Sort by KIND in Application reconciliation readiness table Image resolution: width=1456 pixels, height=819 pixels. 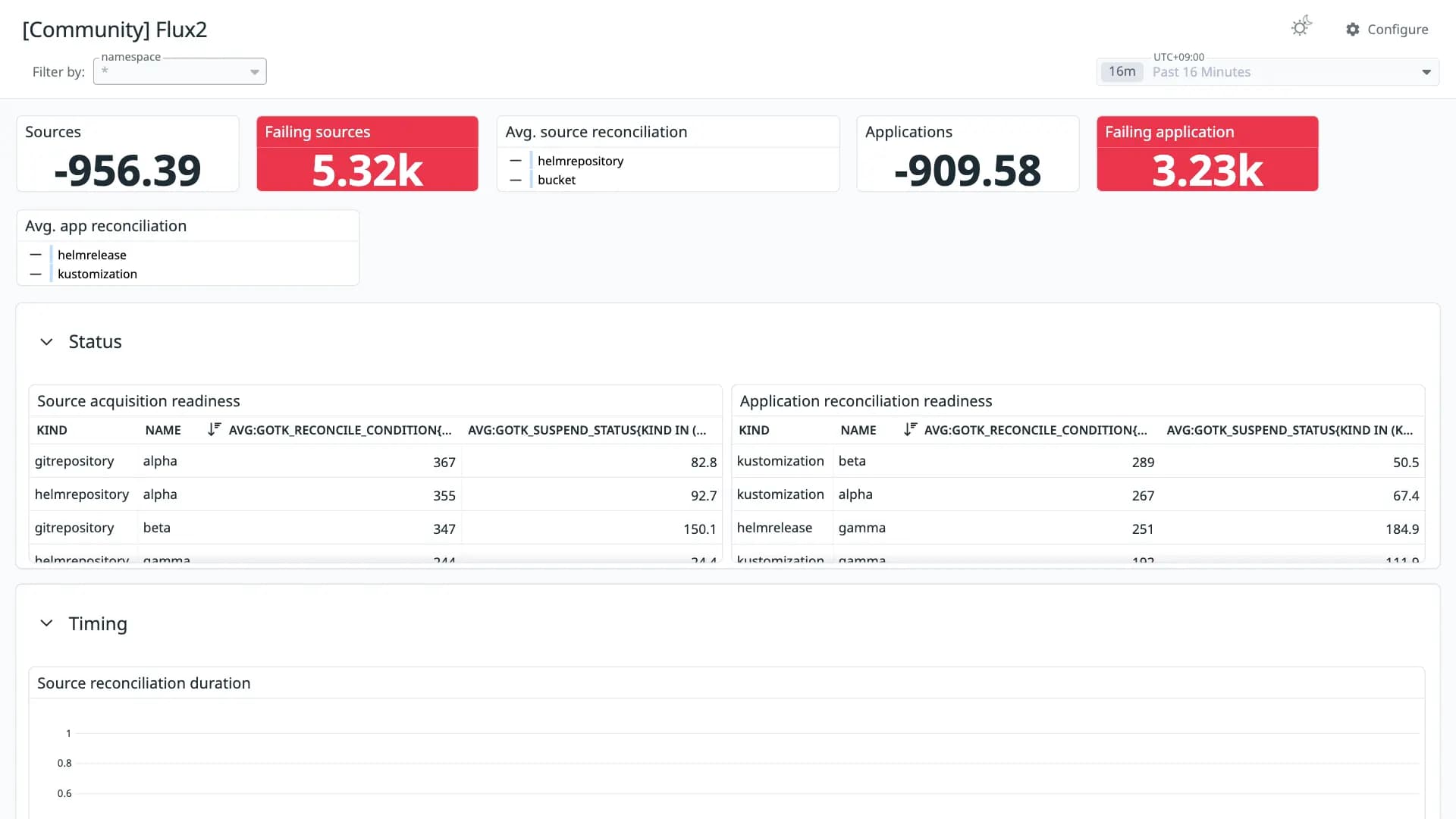click(x=754, y=430)
